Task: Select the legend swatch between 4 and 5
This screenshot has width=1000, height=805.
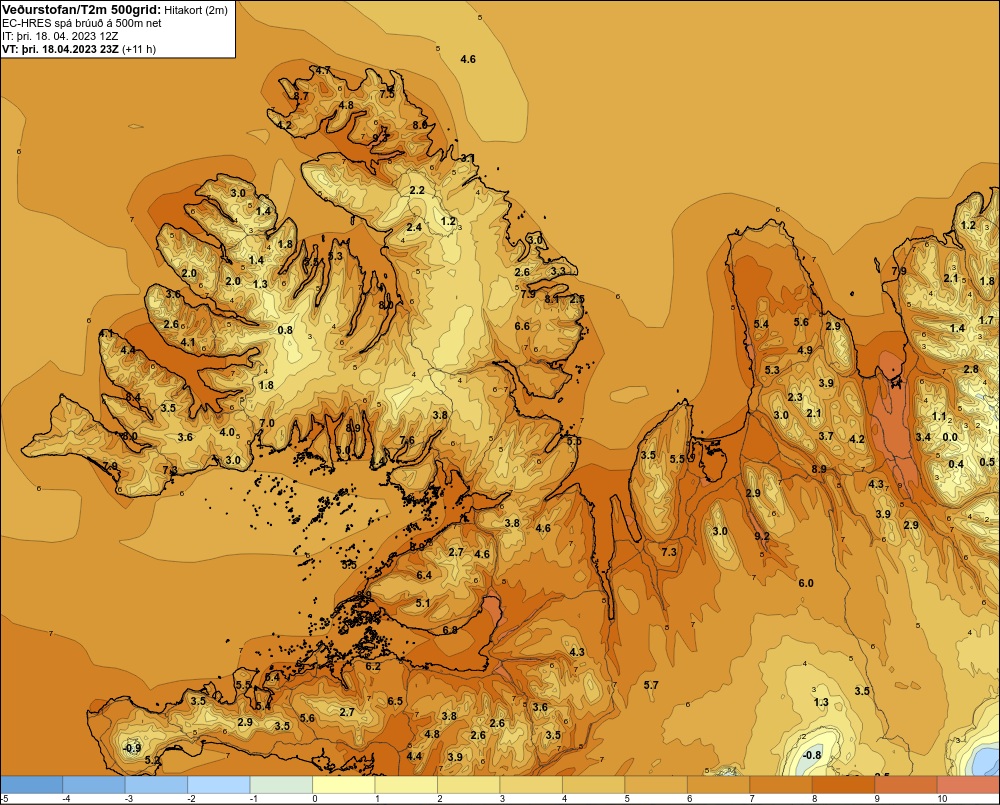Action: point(594,784)
